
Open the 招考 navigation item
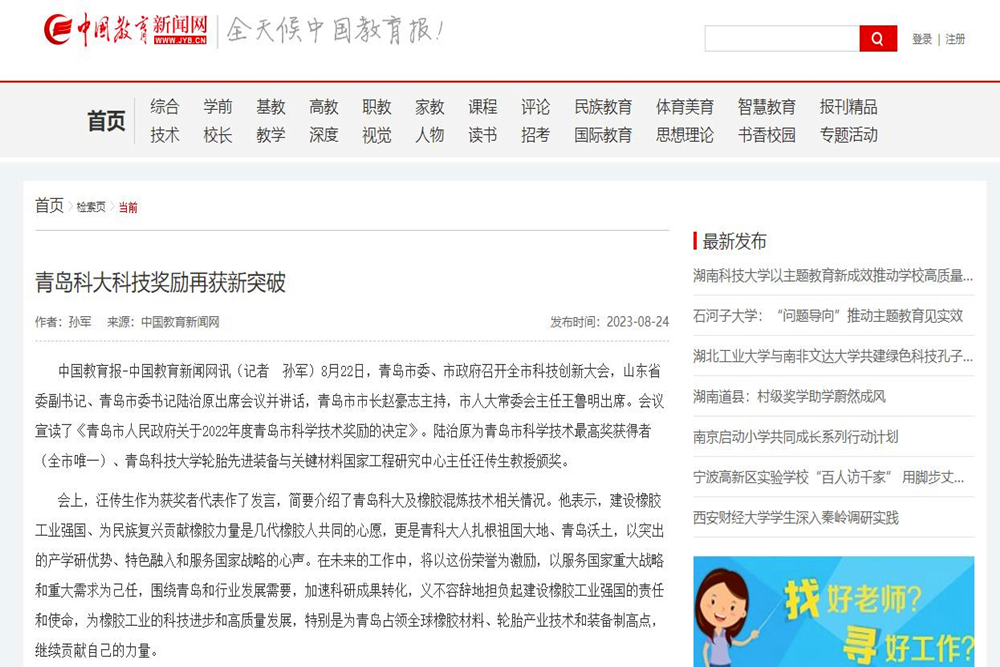coord(535,135)
